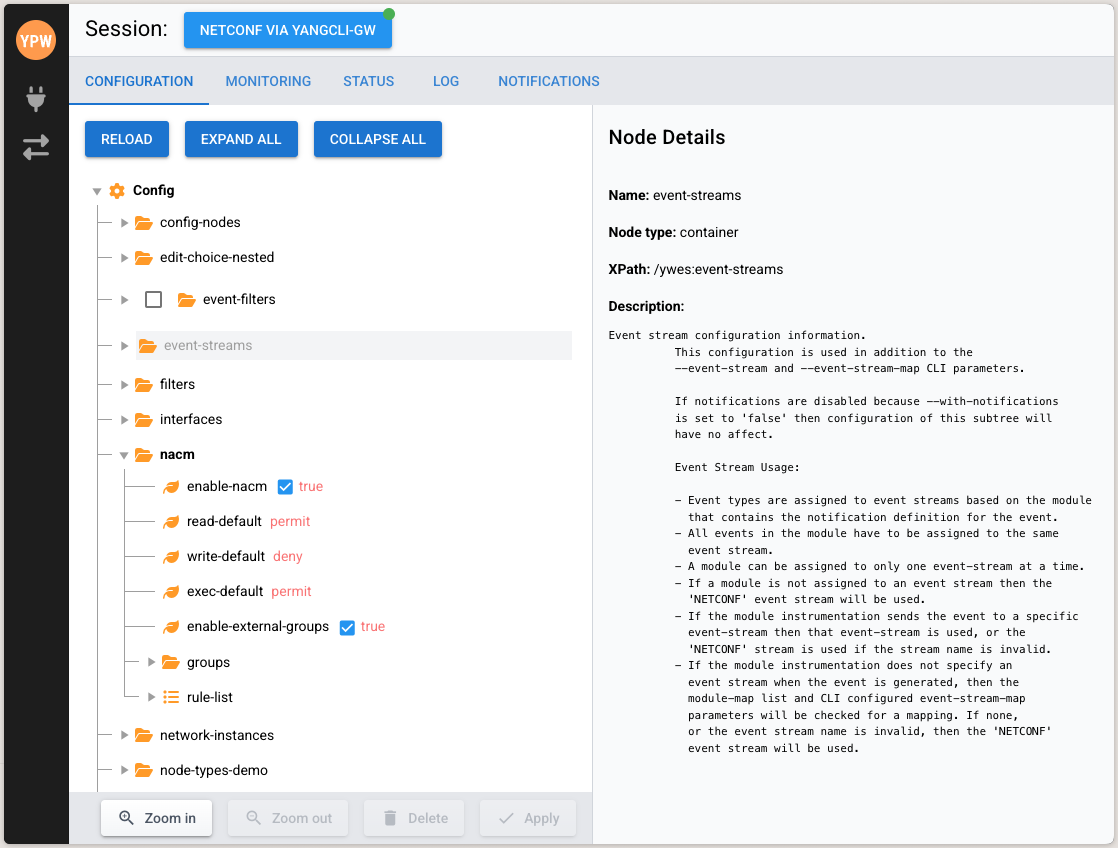Collapse the nacm tree node

(x=125, y=455)
